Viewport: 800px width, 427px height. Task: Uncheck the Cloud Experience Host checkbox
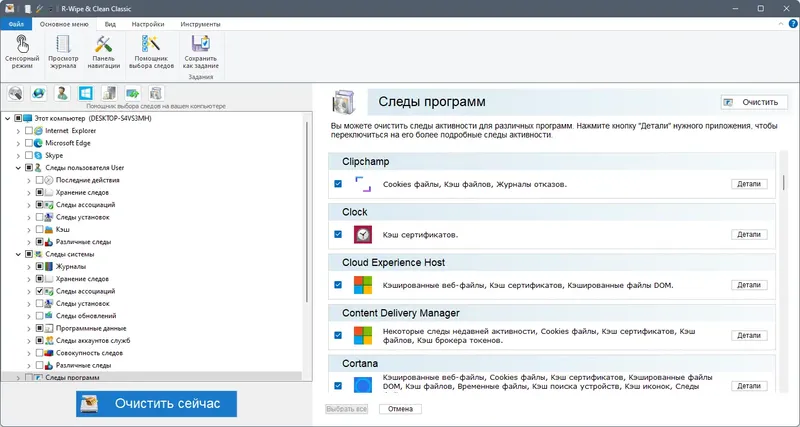[338, 285]
